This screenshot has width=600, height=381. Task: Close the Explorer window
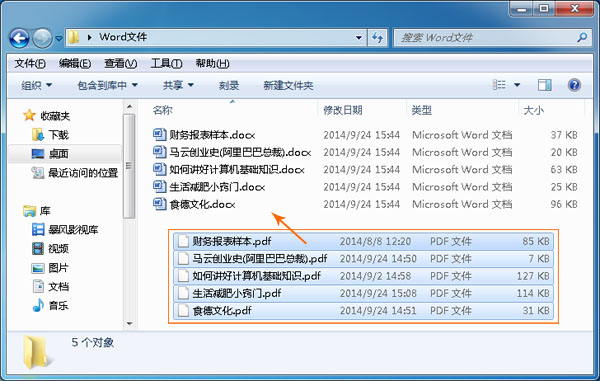(x=574, y=8)
